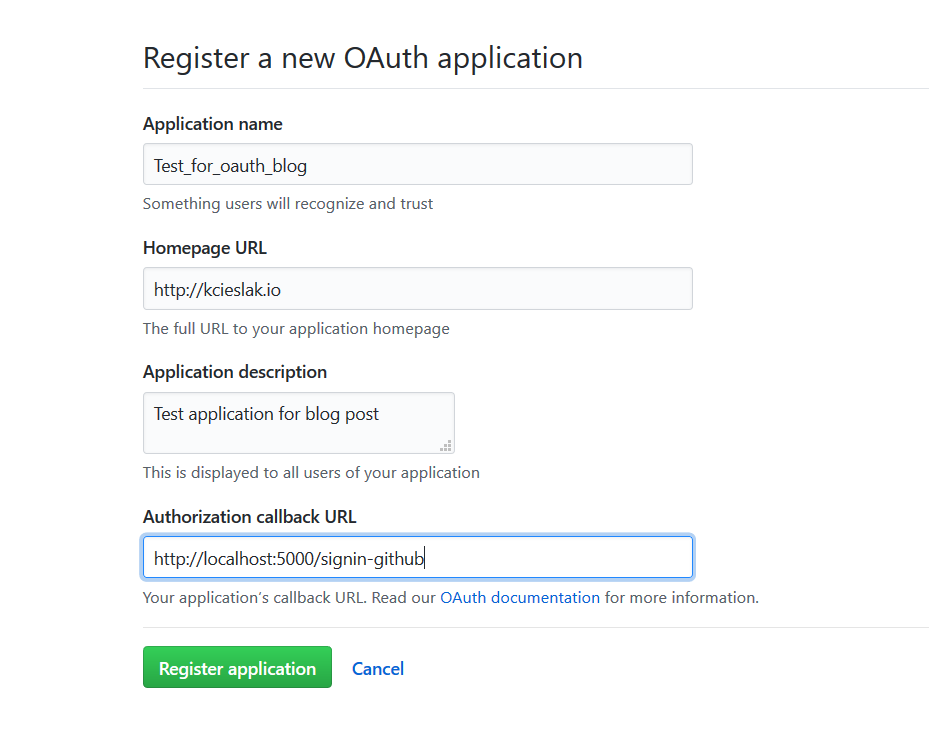The image size is (929, 730).
Task: Select the "Application description" label
Action: pos(235,372)
